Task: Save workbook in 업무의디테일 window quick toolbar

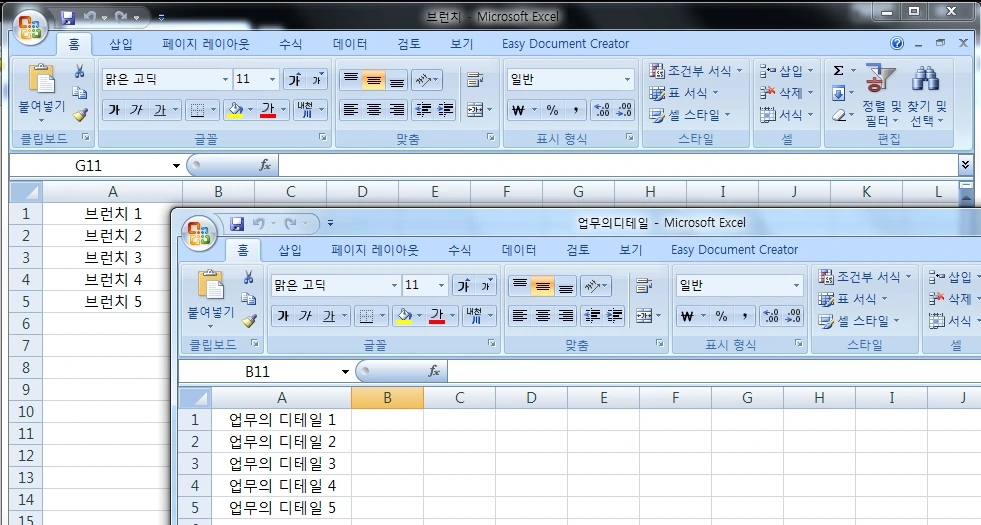Action: pos(236,223)
